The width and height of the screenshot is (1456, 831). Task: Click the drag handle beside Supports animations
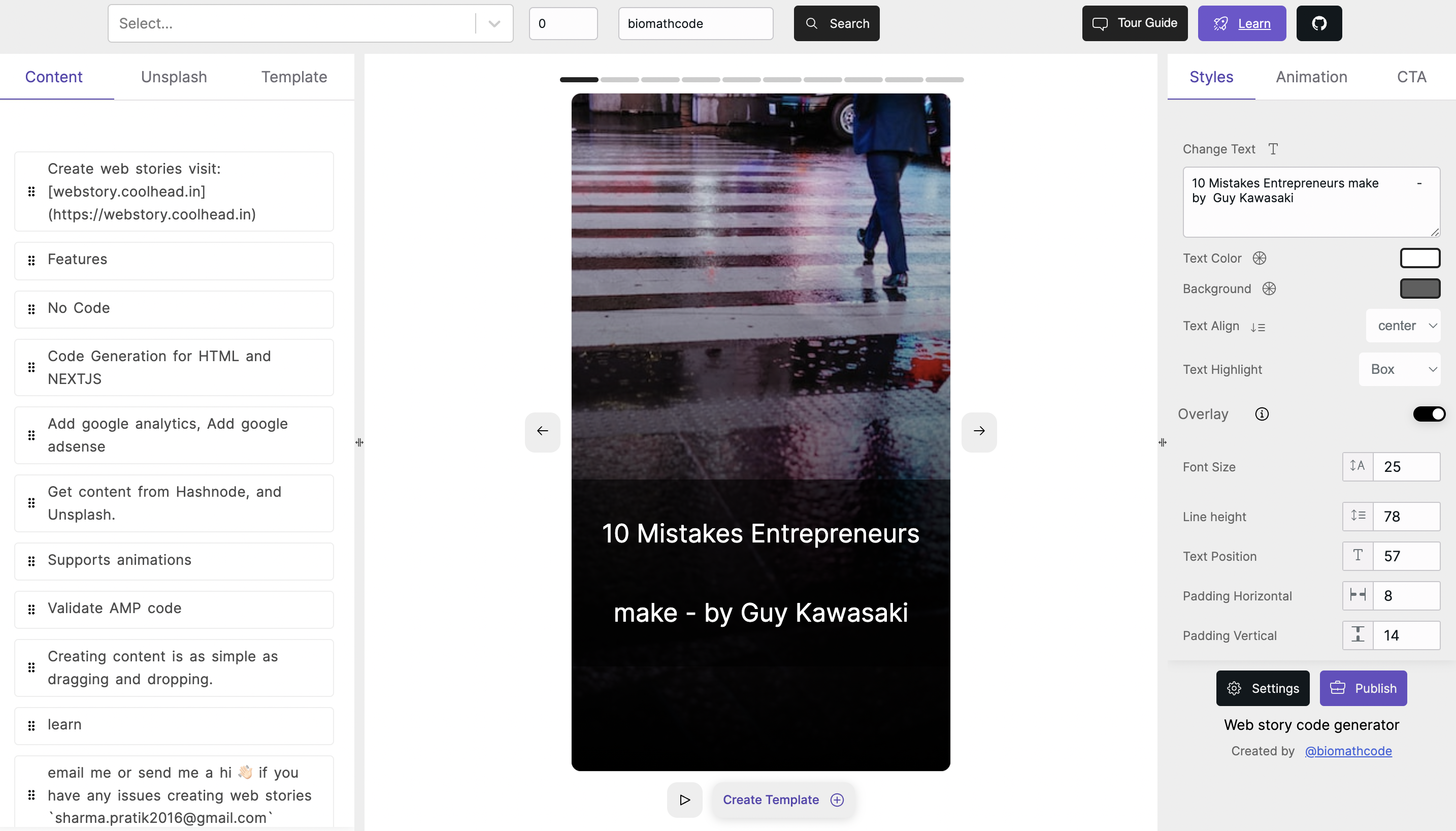tap(31, 561)
